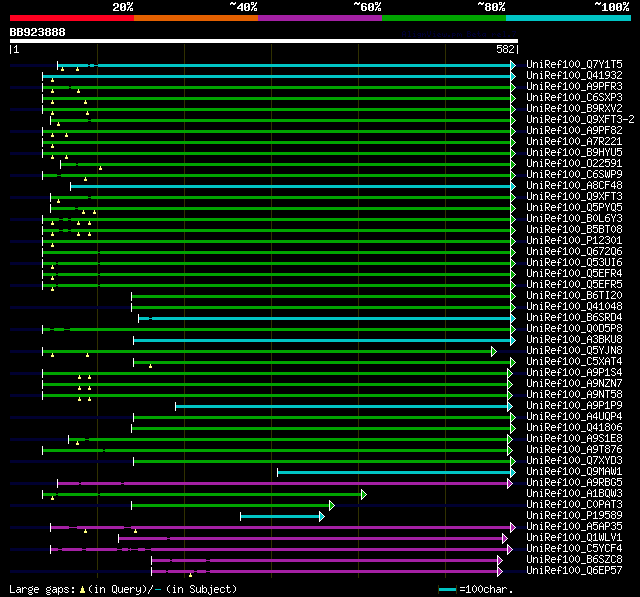640x597 pixels.
Task: Open entry UniRef100_A9NZN7
Action: [574, 384]
